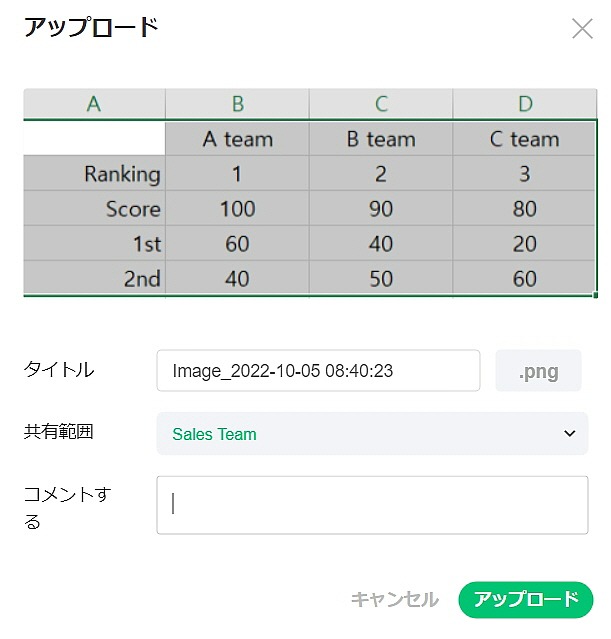Click column C header in preview

coord(381,104)
